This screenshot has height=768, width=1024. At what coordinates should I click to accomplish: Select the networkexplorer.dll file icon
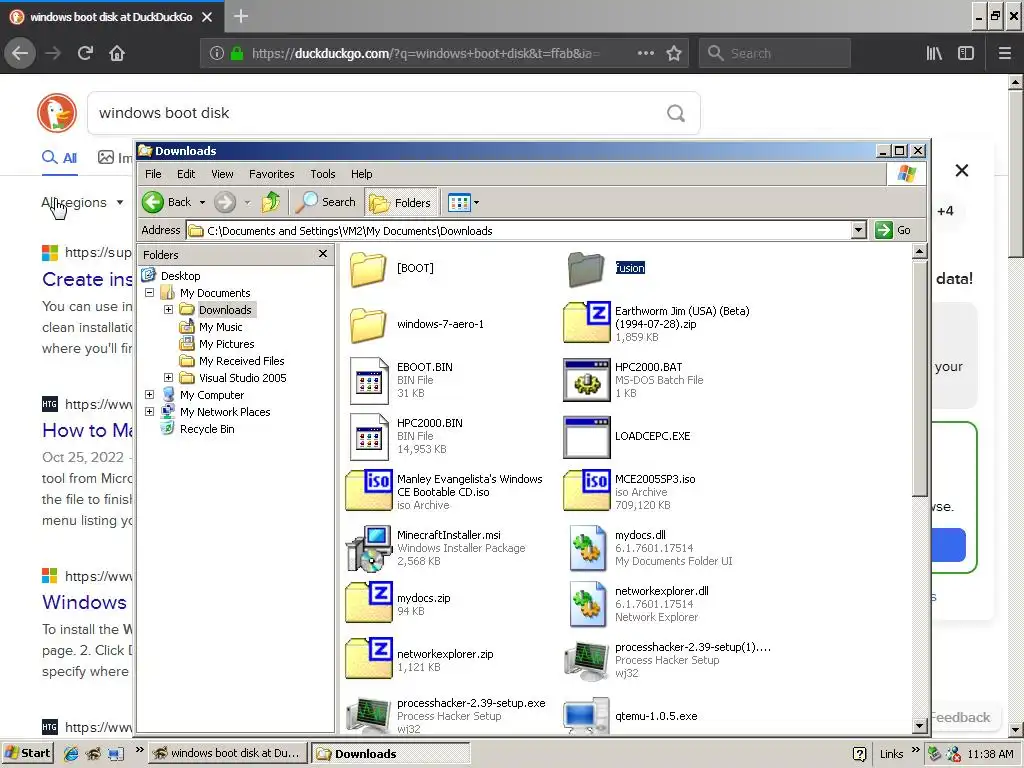[x=586, y=604]
